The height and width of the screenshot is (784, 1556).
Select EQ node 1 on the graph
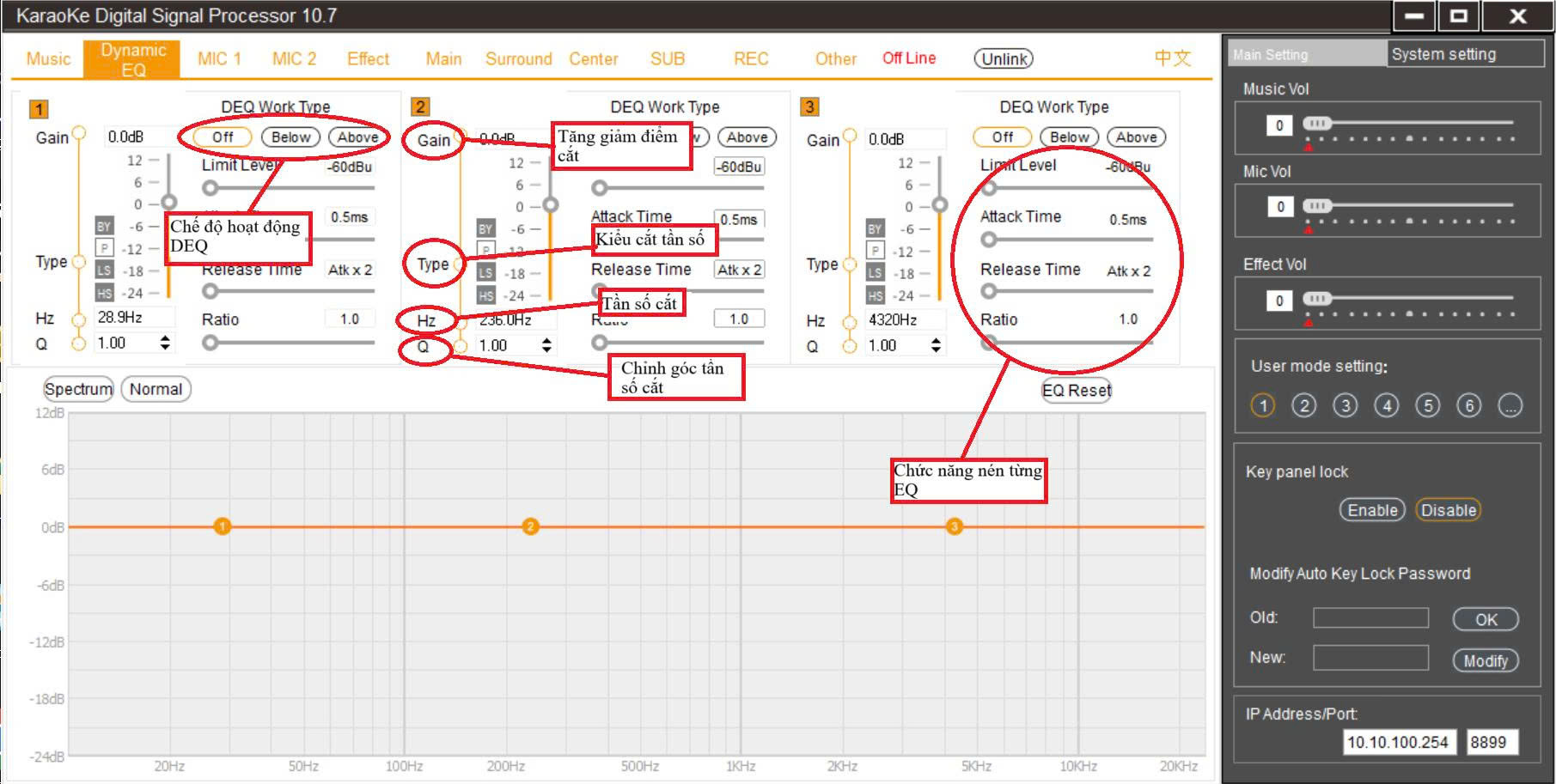[x=223, y=526]
